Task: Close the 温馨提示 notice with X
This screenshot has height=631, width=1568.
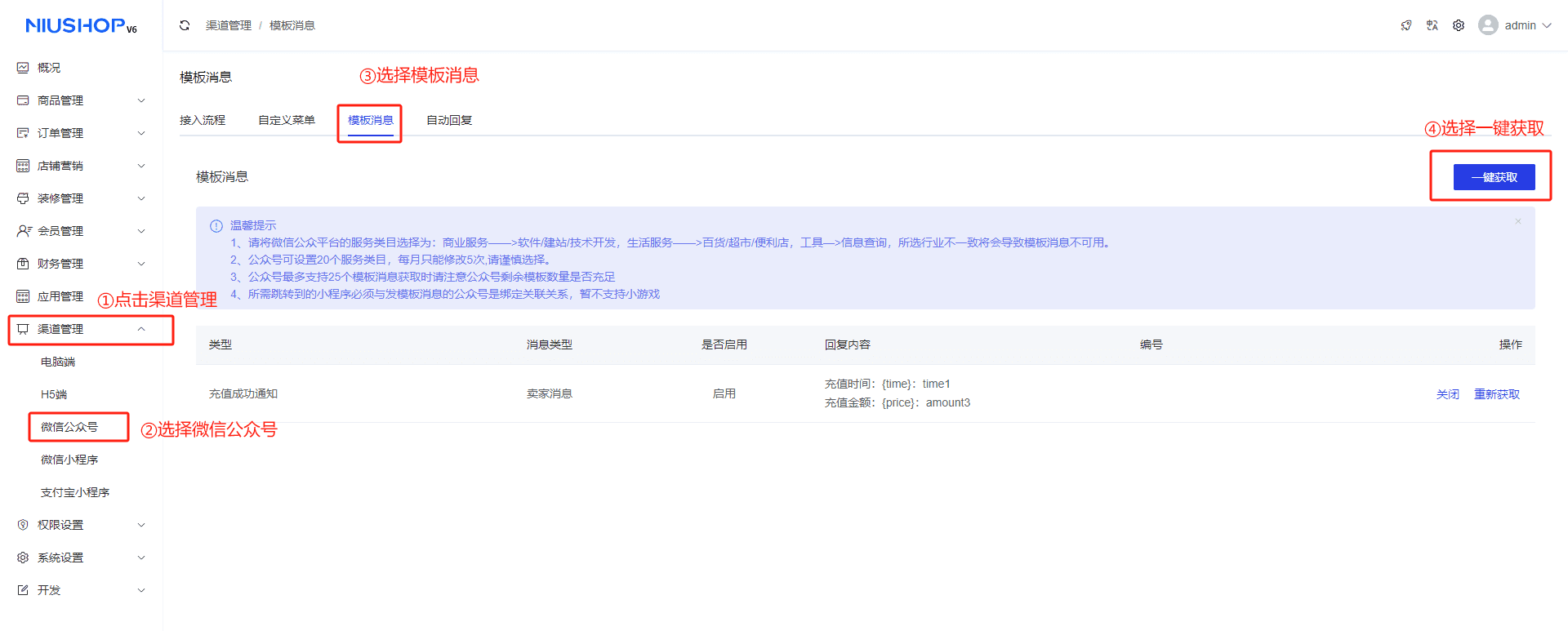Action: pos(1518,221)
